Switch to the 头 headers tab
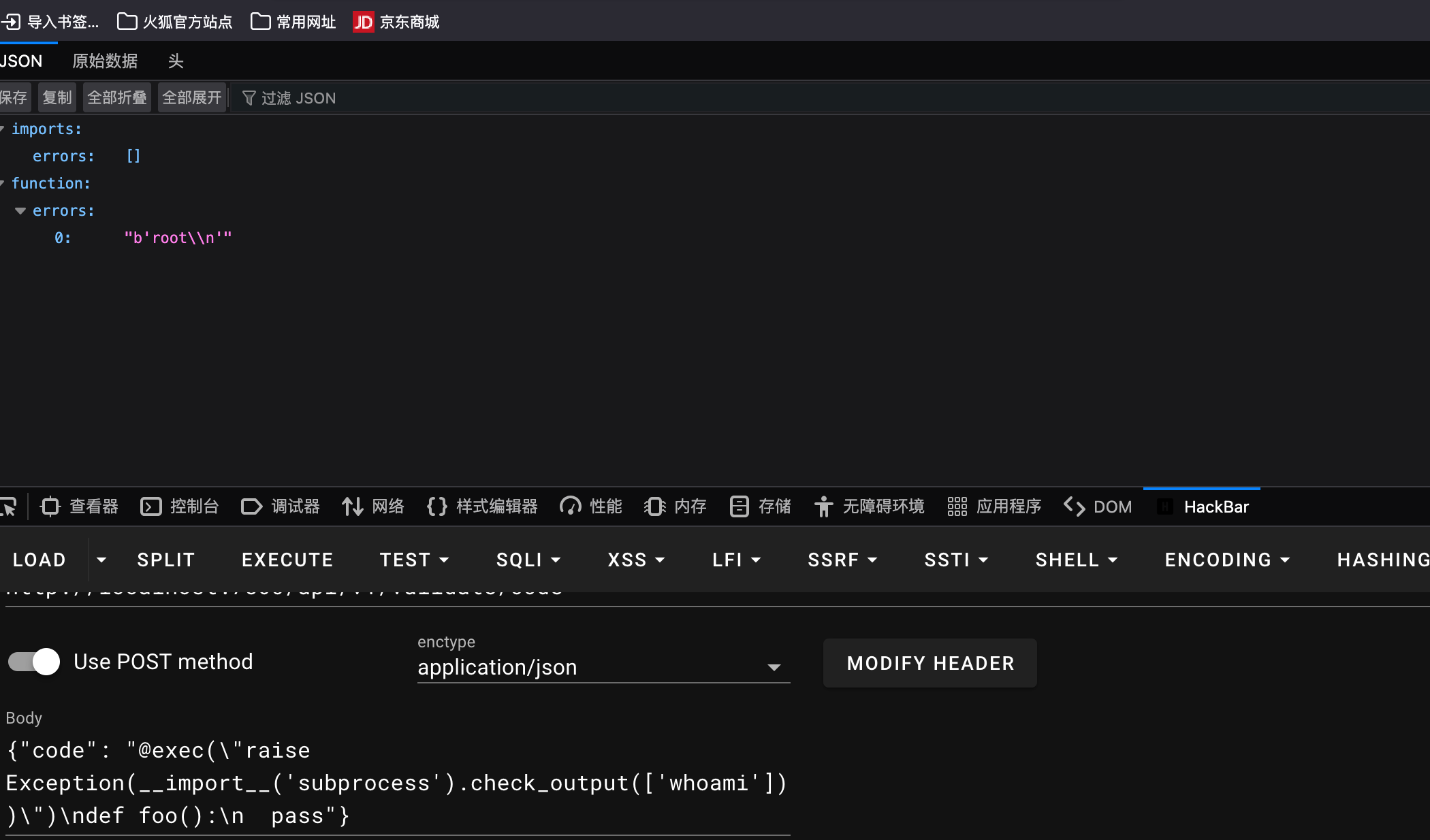The height and width of the screenshot is (840, 1430). (176, 61)
